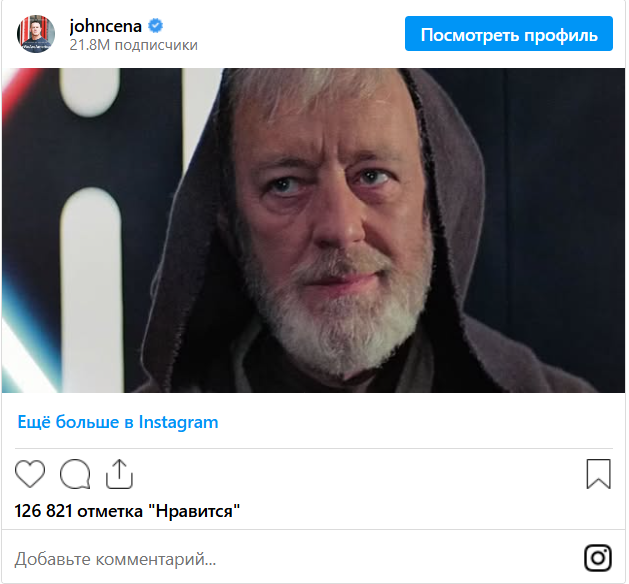Image resolution: width=629 pixels, height=584 pixels.
Task: Save post with the bookmark icon
Action: tap(599, 474)
